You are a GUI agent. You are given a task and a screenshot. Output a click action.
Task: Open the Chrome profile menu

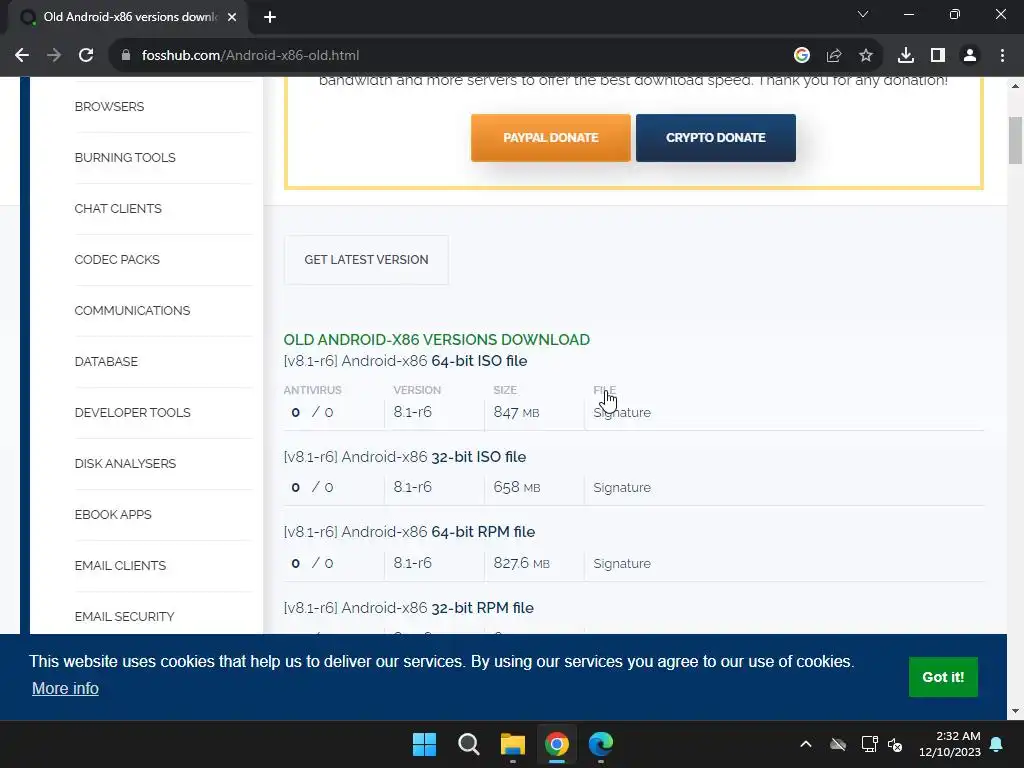pos(970,56)
